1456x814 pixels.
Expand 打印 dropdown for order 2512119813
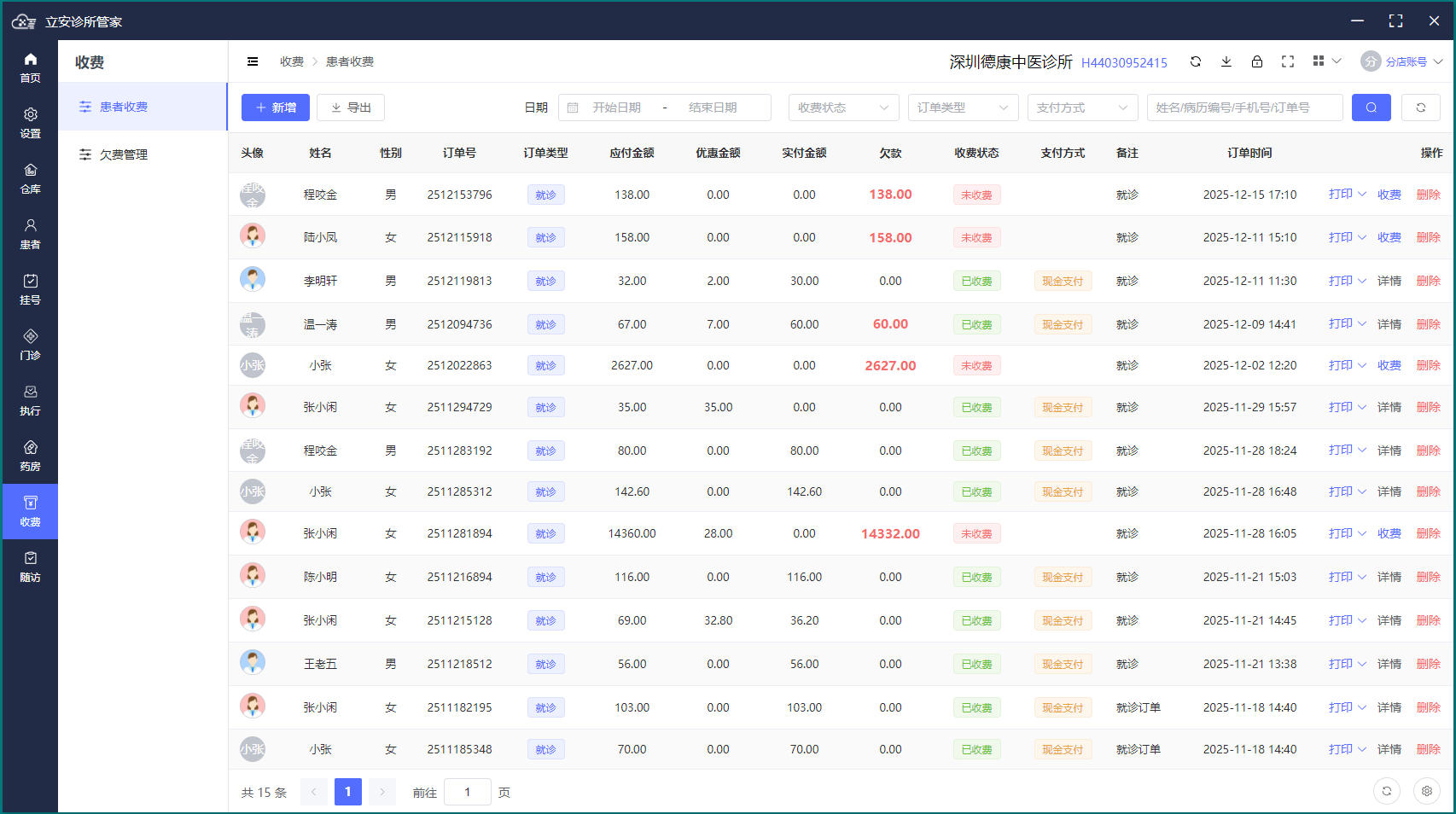coord(1348,281)
